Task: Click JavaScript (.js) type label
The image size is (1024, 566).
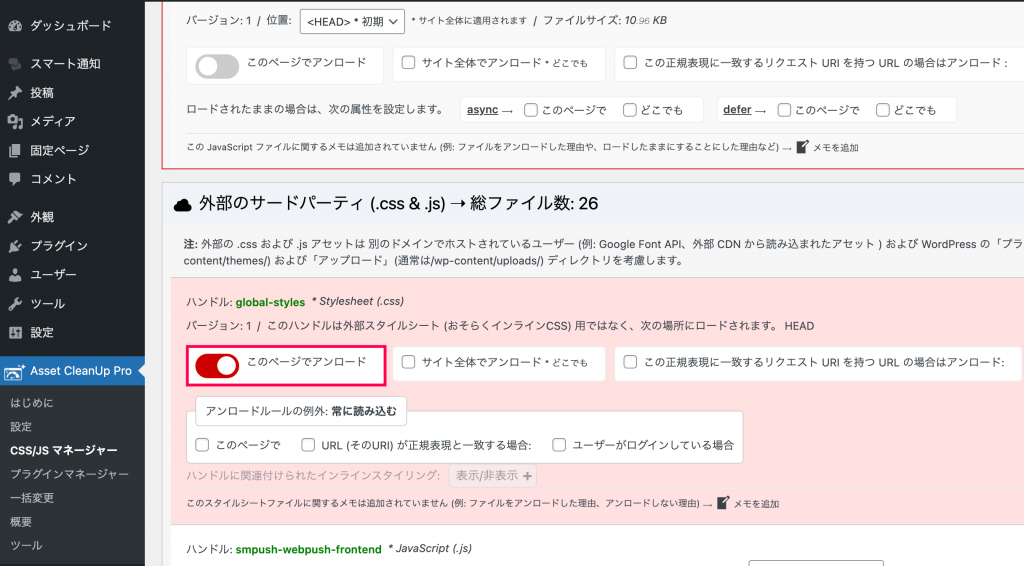Action: tap(434, 548)
